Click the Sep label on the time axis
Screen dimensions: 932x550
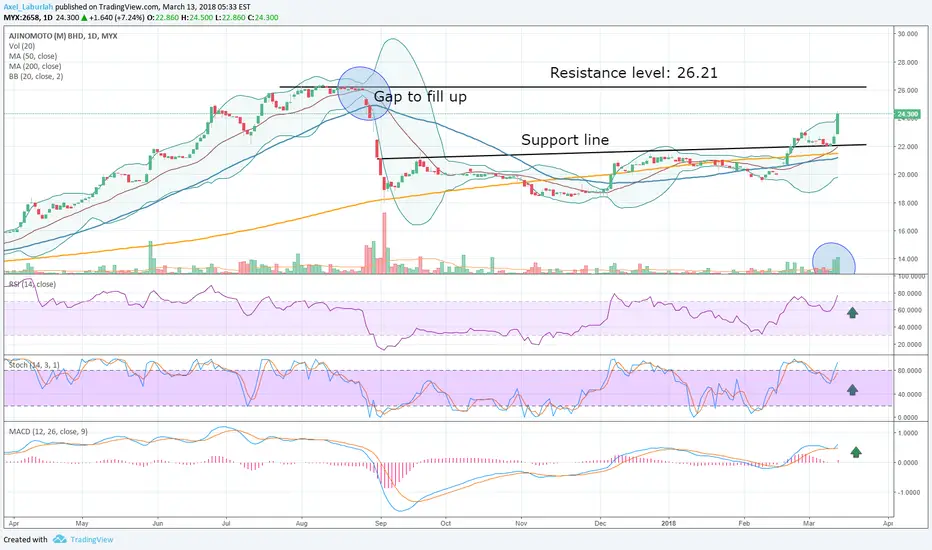coord(381,523)
